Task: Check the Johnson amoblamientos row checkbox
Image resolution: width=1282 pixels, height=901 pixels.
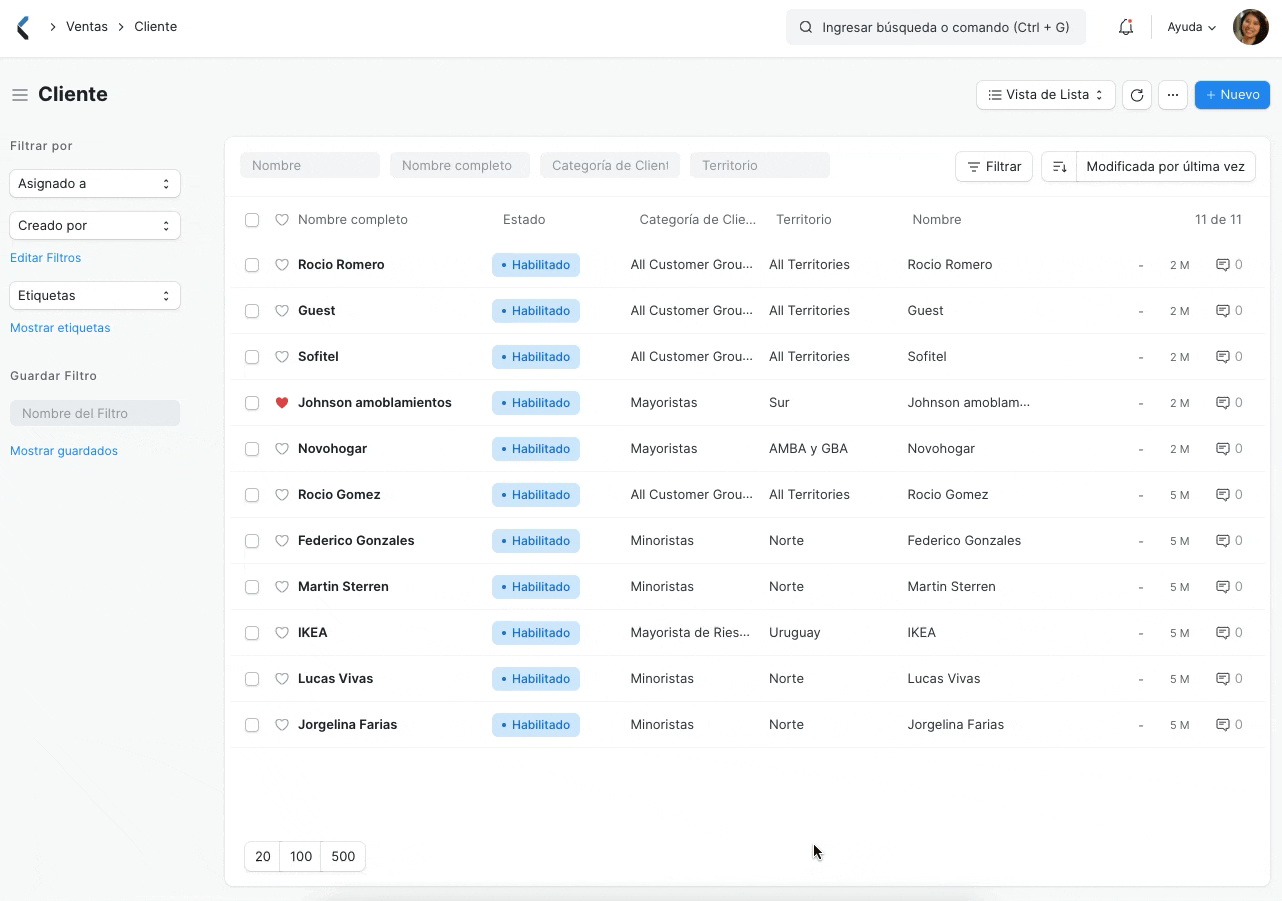Action: pyautogui.click(x=252, y=403)
